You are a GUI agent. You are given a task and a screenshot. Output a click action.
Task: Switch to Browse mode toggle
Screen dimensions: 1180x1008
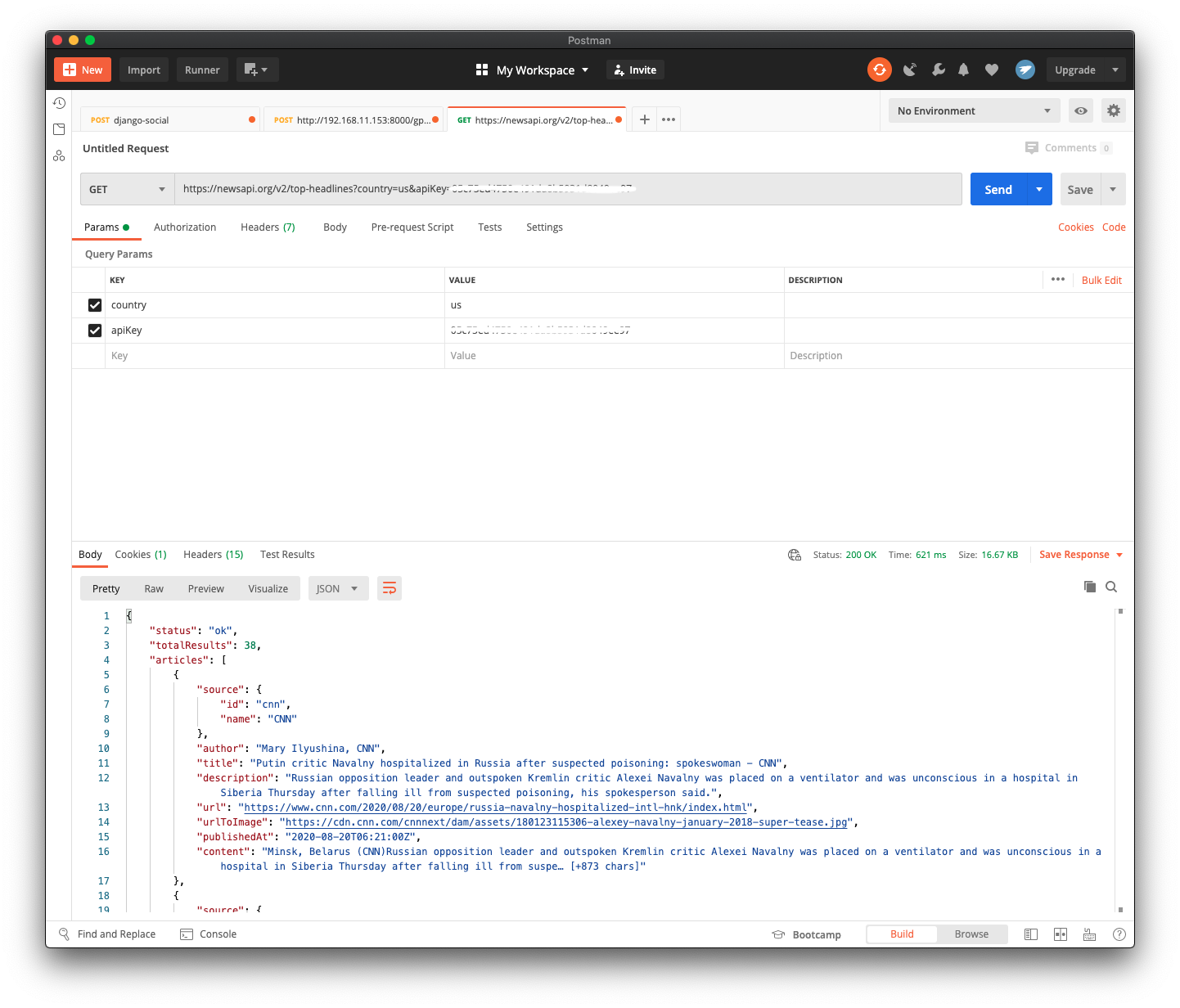(x=971, y=934)
